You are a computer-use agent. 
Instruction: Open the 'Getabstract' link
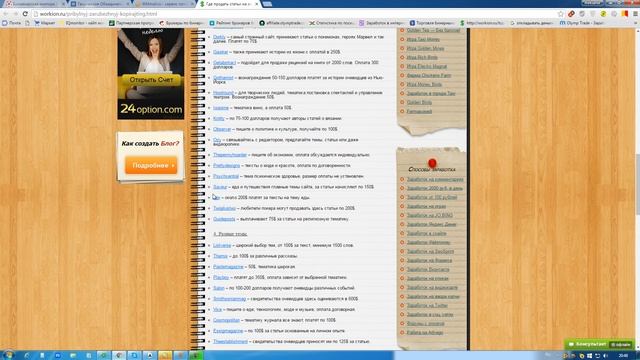[224, 62]
